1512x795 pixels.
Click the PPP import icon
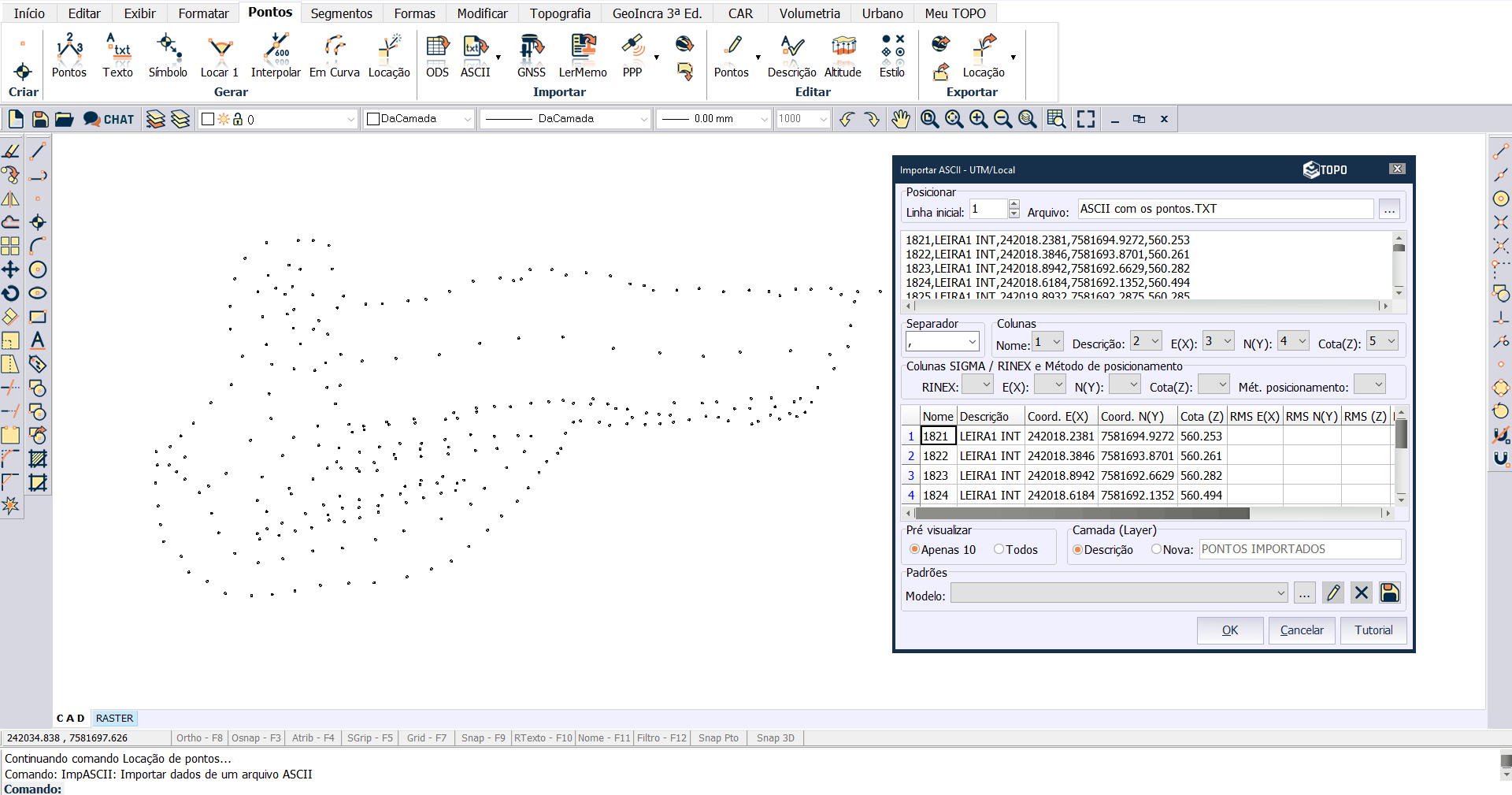[x=632, y=56]
